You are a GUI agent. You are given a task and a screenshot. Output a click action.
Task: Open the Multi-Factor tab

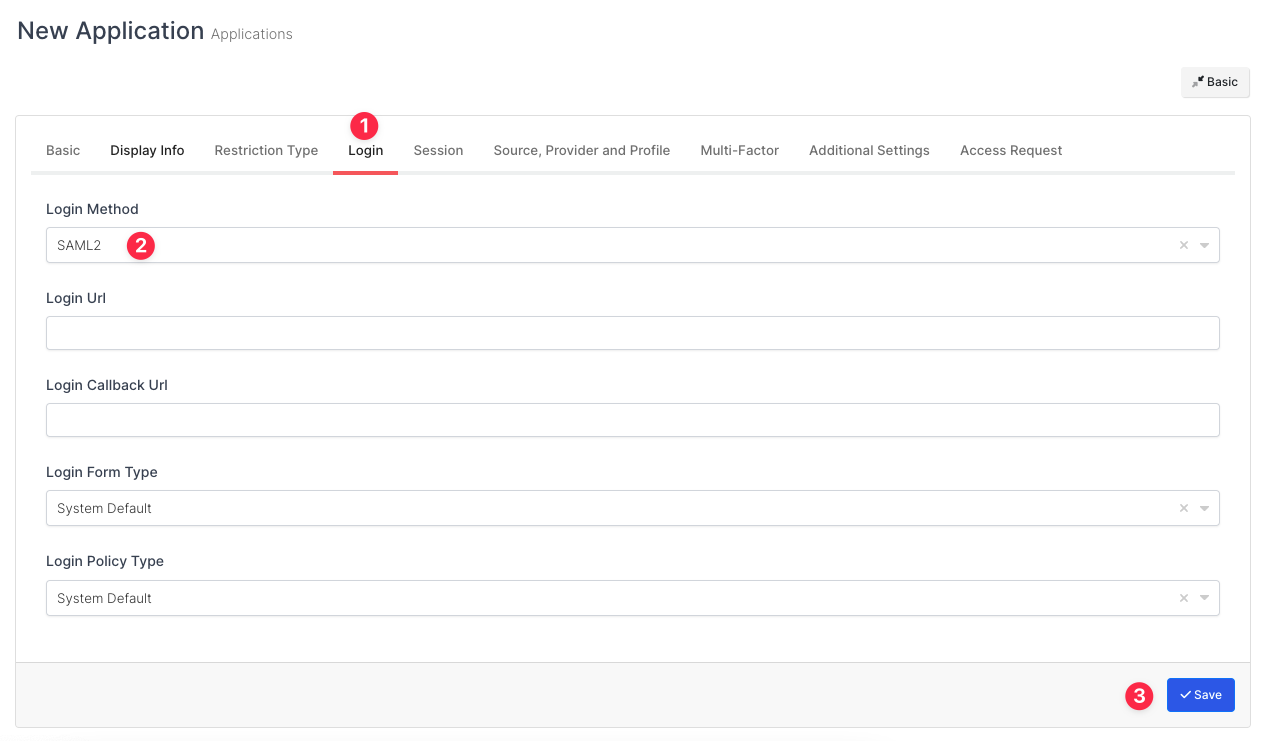pyautogui.click(x=739, y=150)
